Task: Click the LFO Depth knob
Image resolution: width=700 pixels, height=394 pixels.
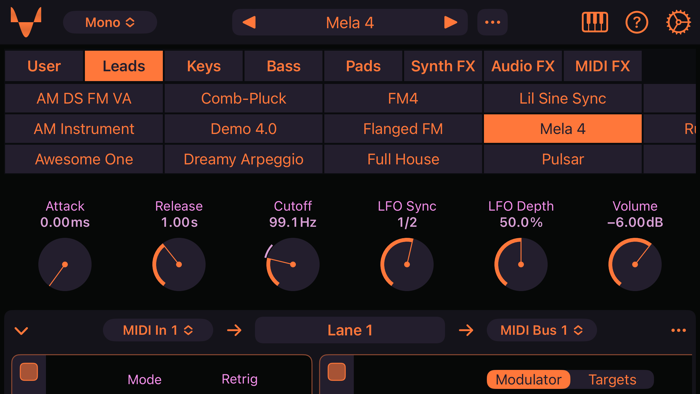Action: pyautogui.click(x=521, y=264)
